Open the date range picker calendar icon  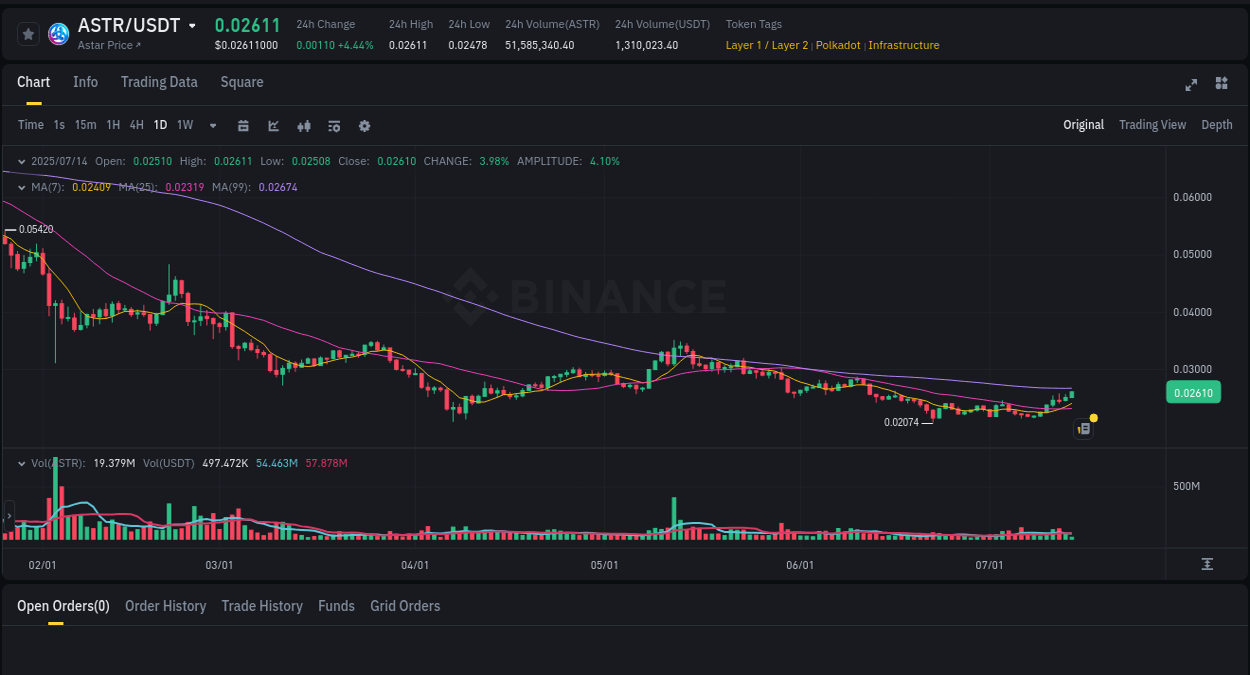click(x=243, y=125)
